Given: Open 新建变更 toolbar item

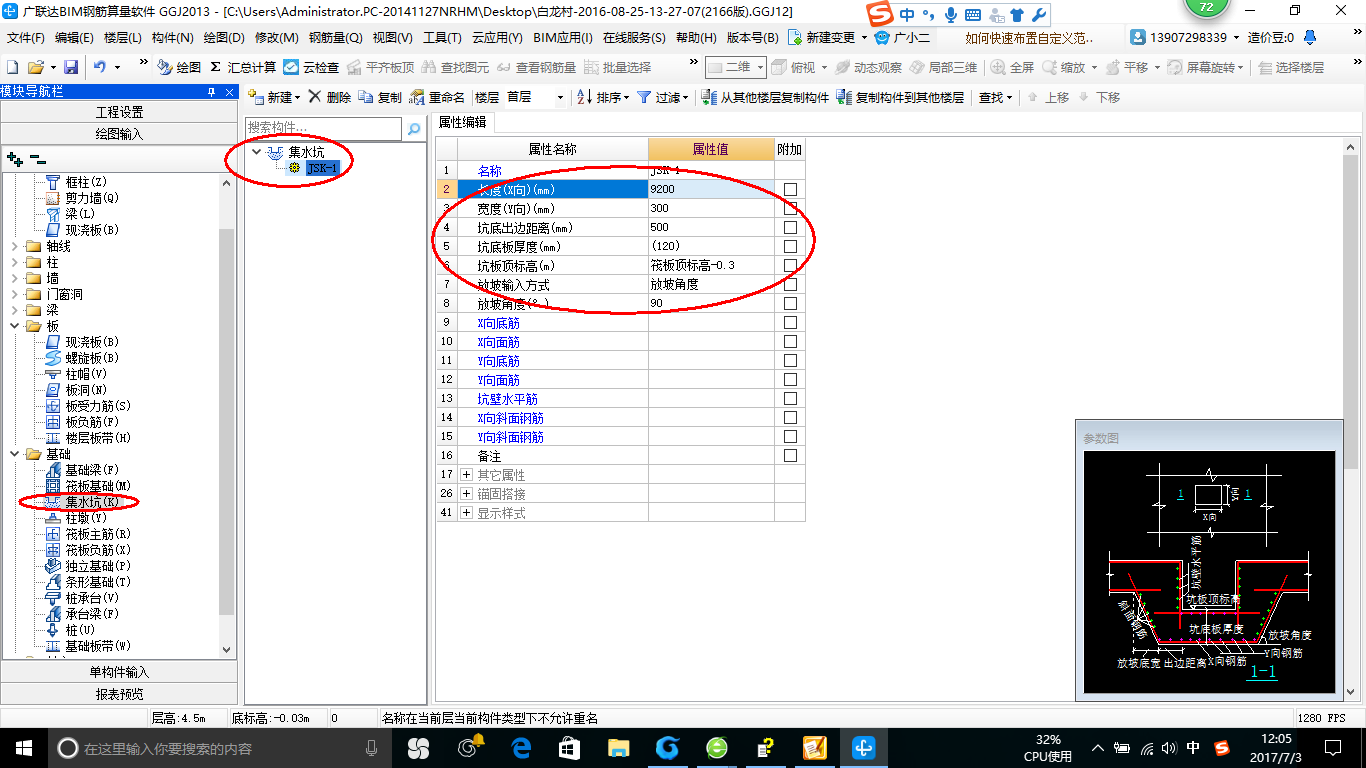Looking at the screenshot, I should coord(826,37).
